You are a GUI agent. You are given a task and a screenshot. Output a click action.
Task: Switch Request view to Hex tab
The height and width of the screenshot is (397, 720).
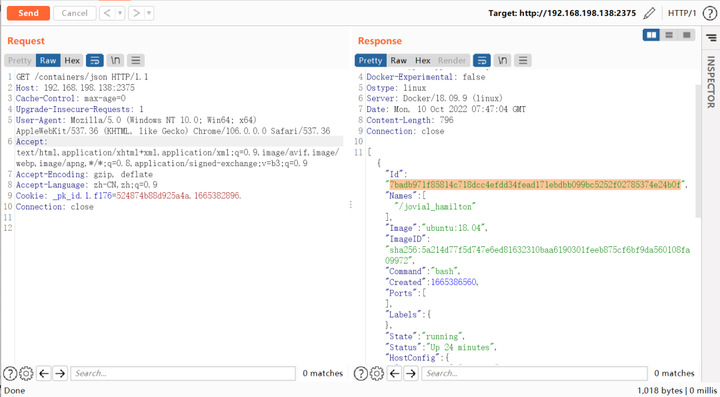(x=72, y=60)
